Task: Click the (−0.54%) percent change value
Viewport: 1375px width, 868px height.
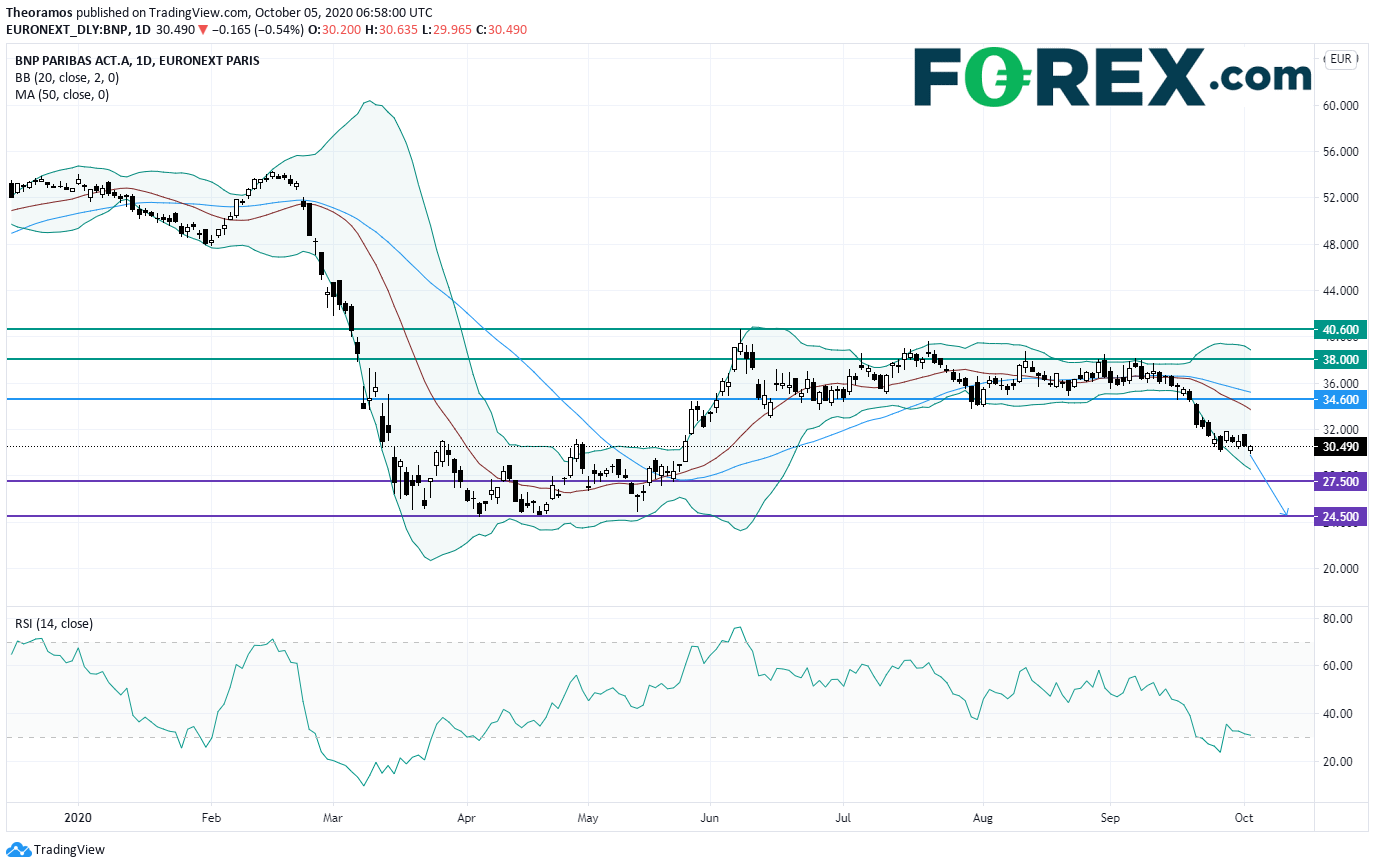Action: [x=279, y=30]
